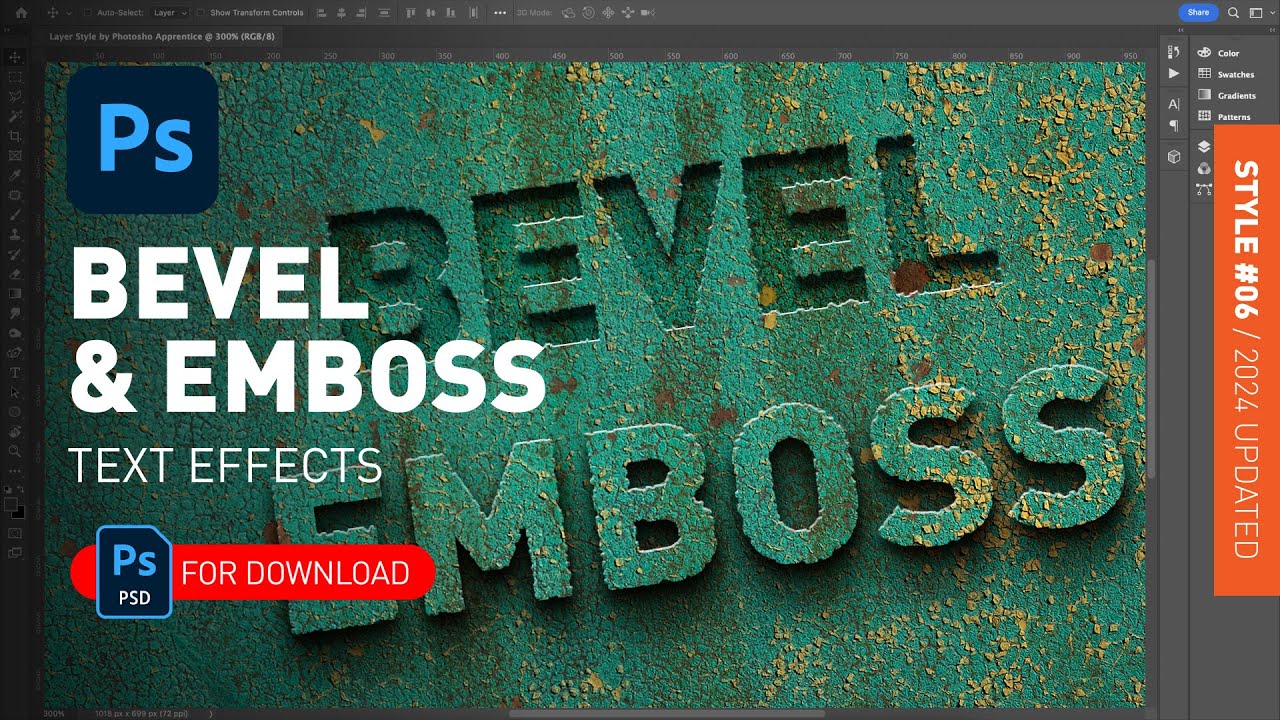Change screen mode icon

pos(15,553)
